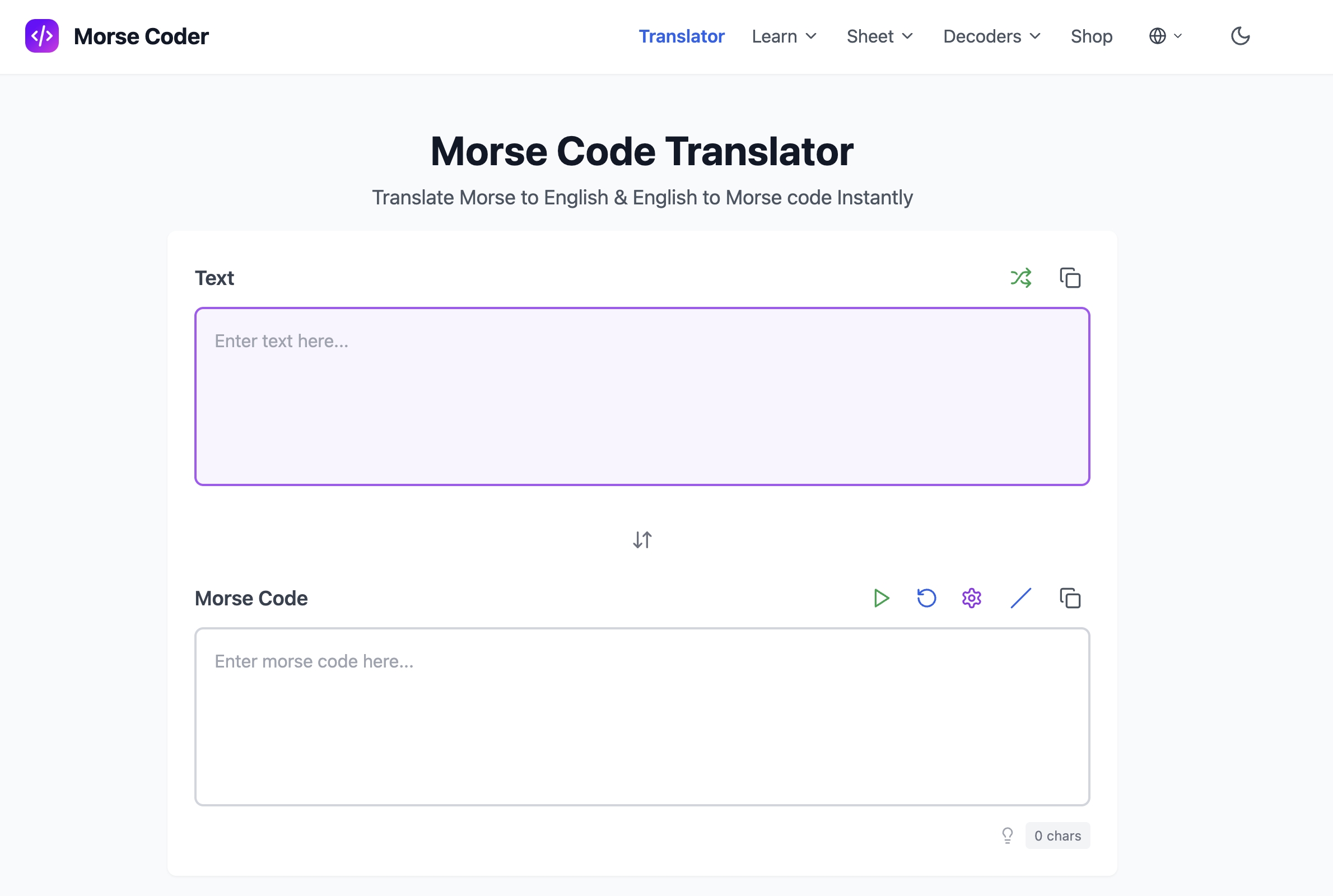Screen dimensions: 1333x896
Task: Click the Translate Morse to English subtitle
Action: [x=642, y=197]
